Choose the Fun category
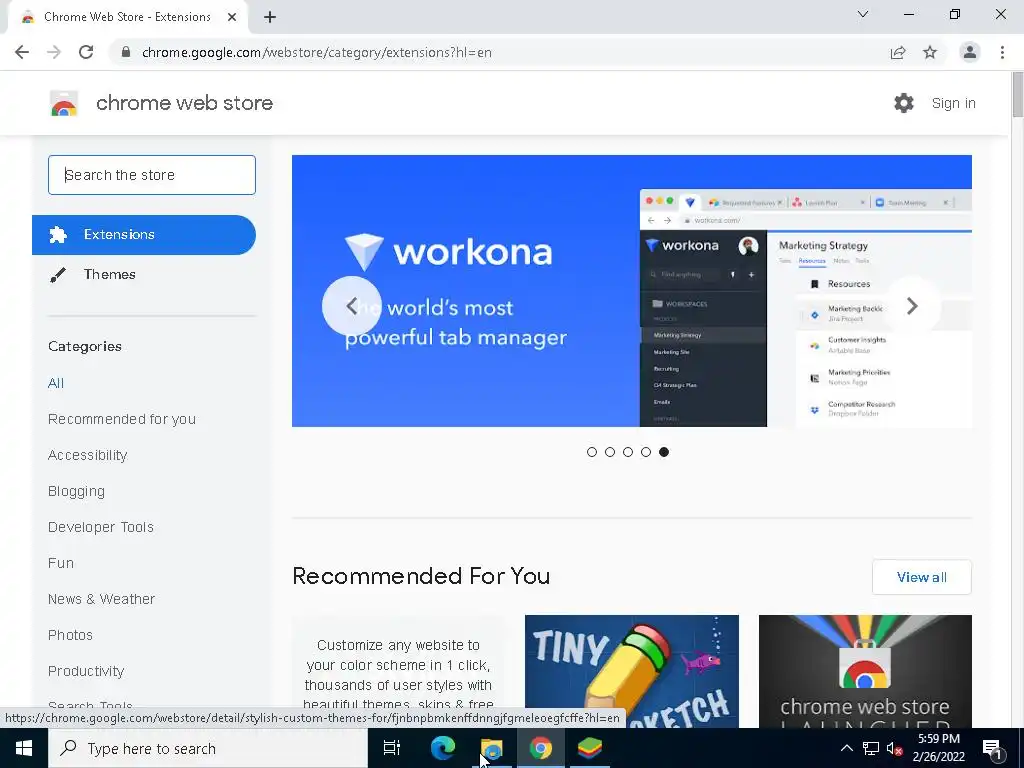1024x768 pixels. [61, 563]
